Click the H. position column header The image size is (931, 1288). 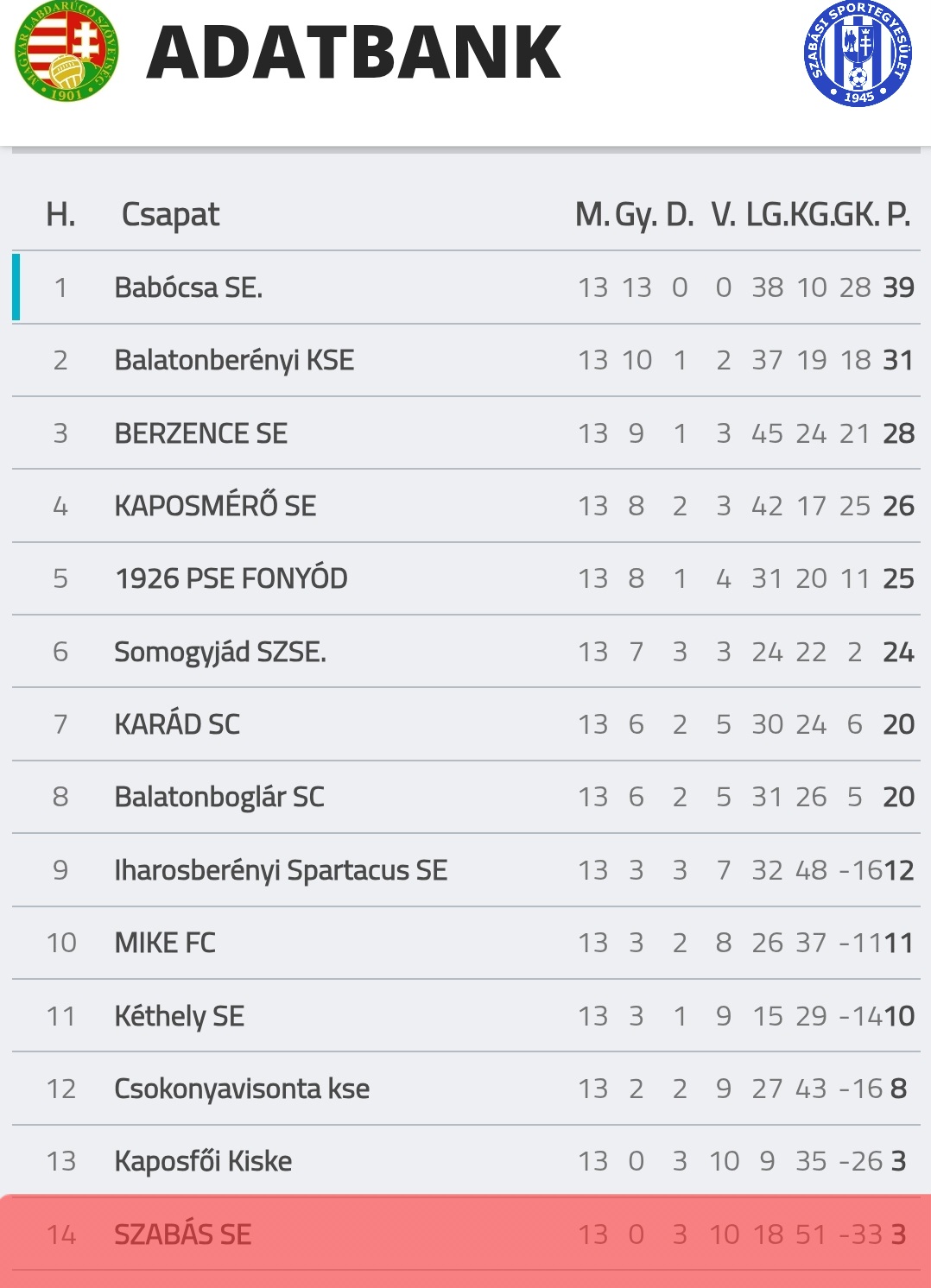60,214
